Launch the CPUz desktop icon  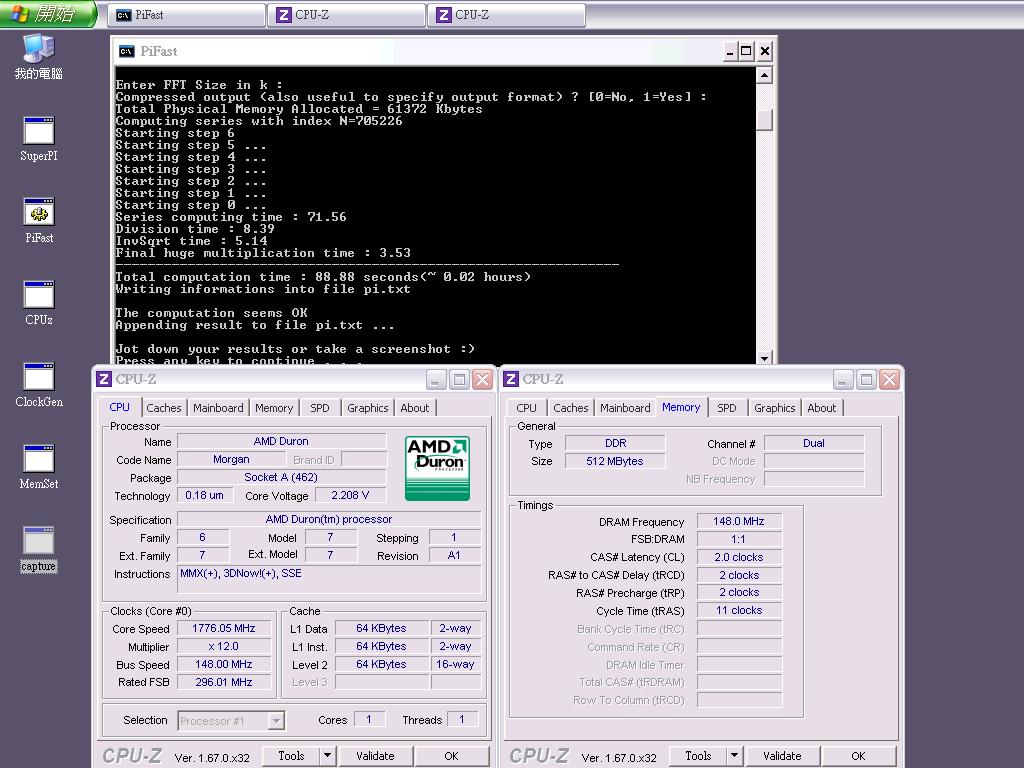coord(39,302)
